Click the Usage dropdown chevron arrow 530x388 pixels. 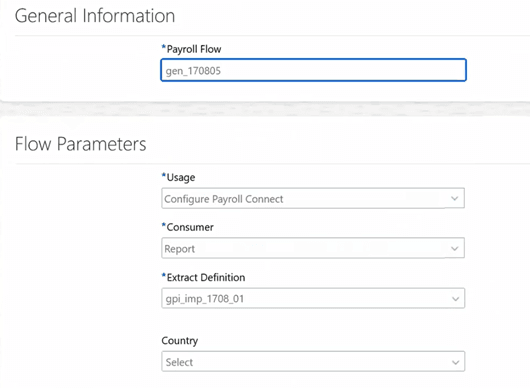[455, 198]
